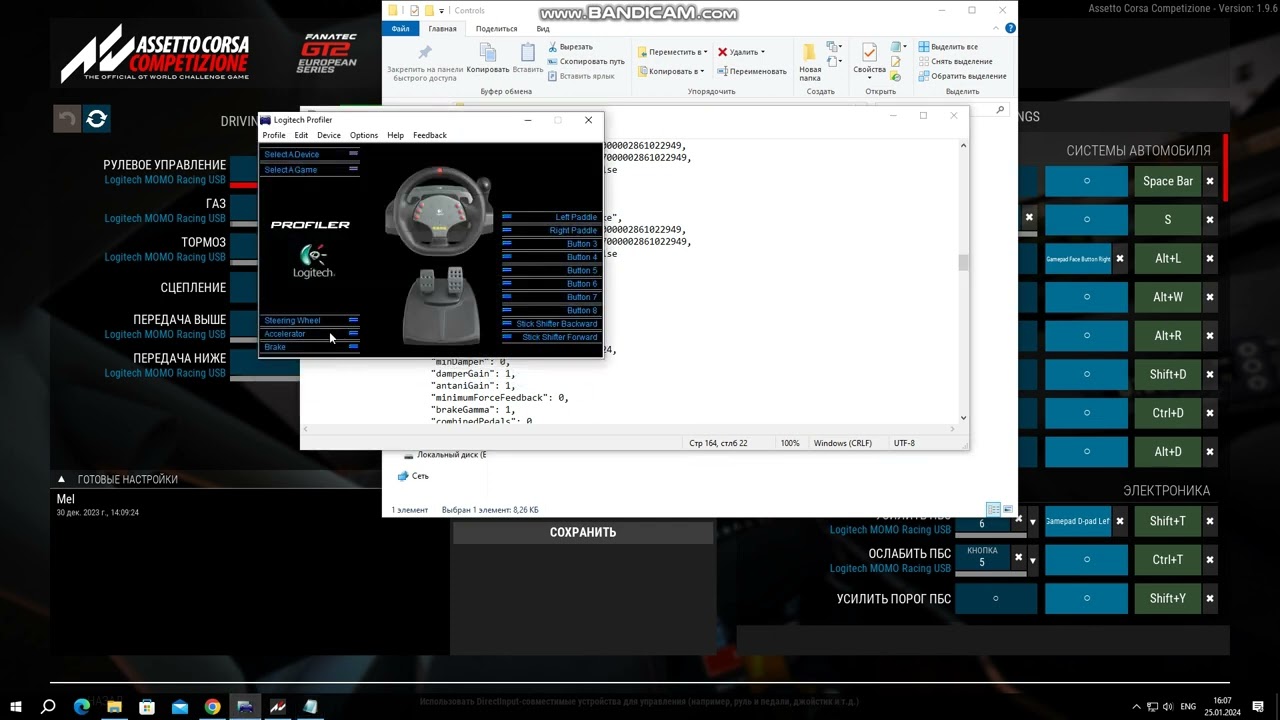Open Edit menu in Logitech Profiler

(301, 135)
